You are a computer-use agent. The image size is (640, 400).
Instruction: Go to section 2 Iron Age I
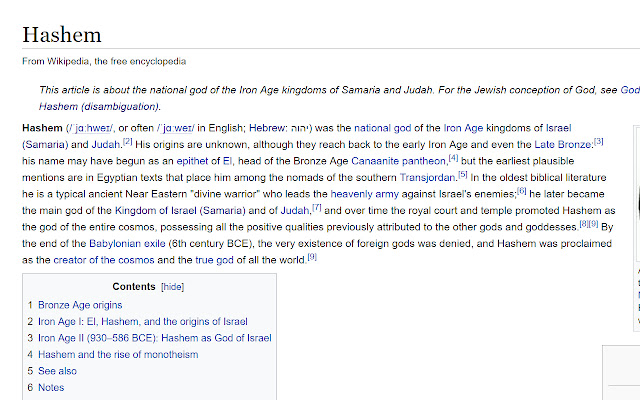coord(143,322)
